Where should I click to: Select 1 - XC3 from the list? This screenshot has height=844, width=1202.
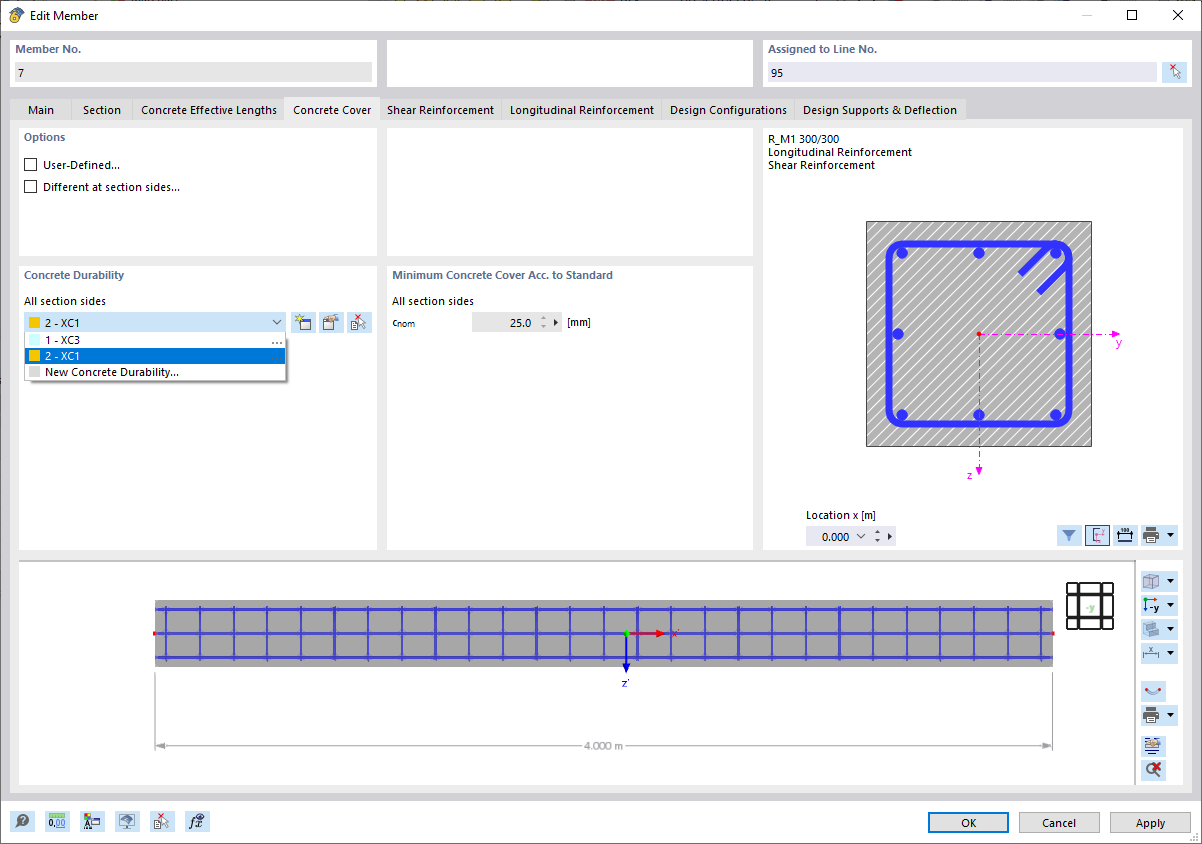coord(155,340)
